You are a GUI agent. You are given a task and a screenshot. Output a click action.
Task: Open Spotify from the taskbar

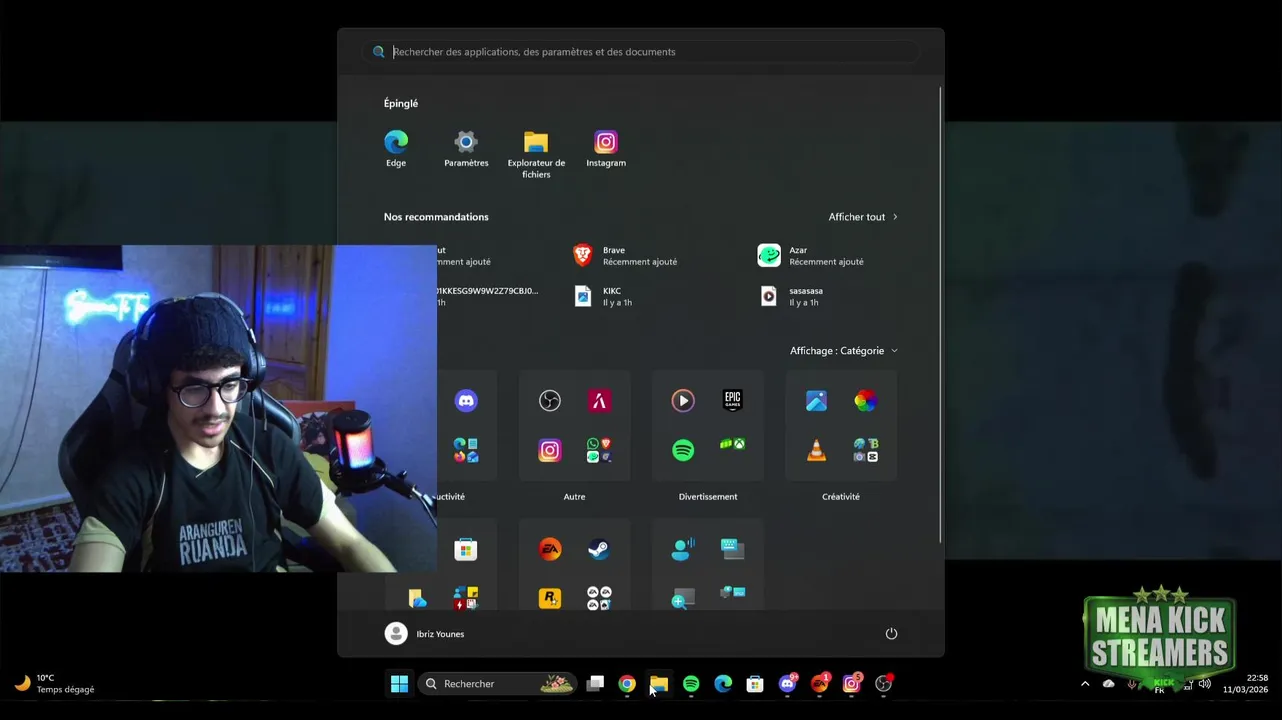click(x=691, y=684)
